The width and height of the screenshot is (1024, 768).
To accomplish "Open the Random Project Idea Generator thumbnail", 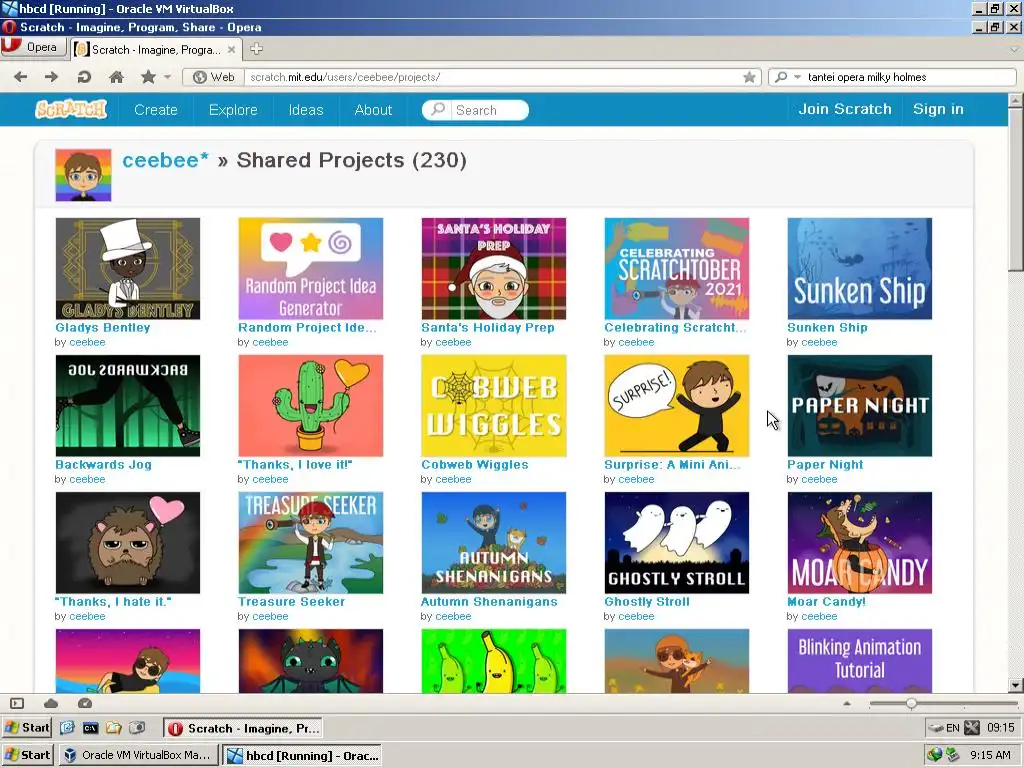I will click(x=311, y=268).
